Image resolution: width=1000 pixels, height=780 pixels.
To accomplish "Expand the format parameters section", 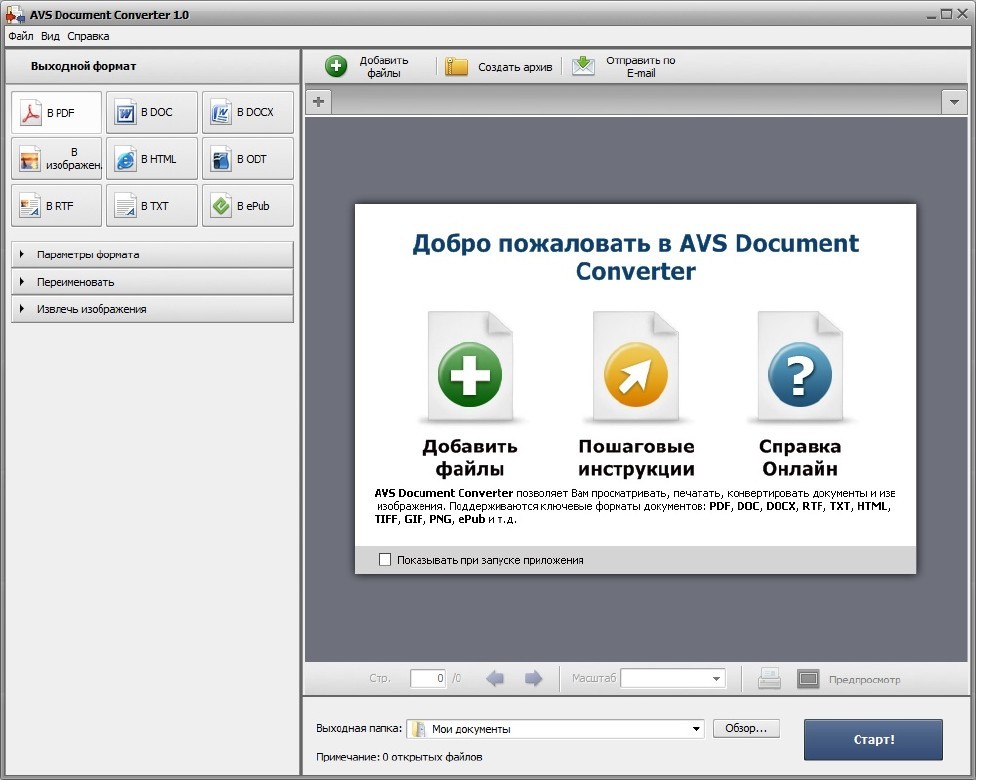I will click(152, 254).
